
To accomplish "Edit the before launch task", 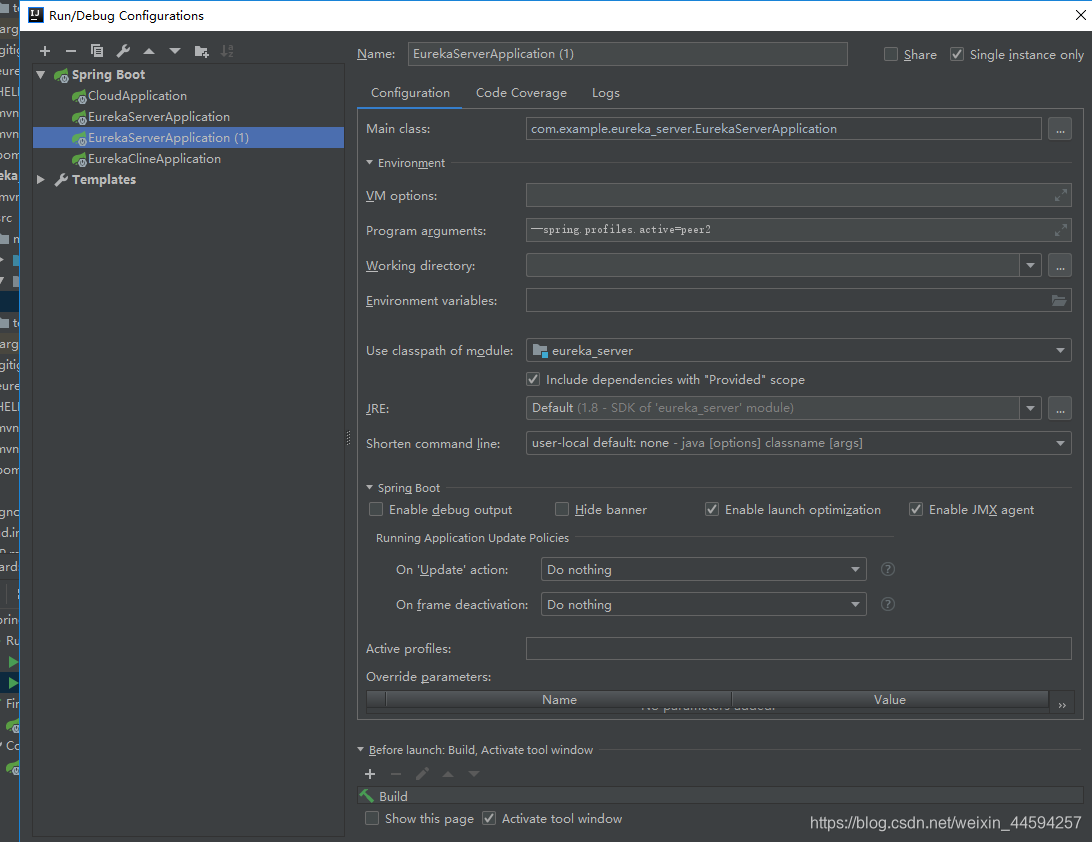I will coord(422,774).
